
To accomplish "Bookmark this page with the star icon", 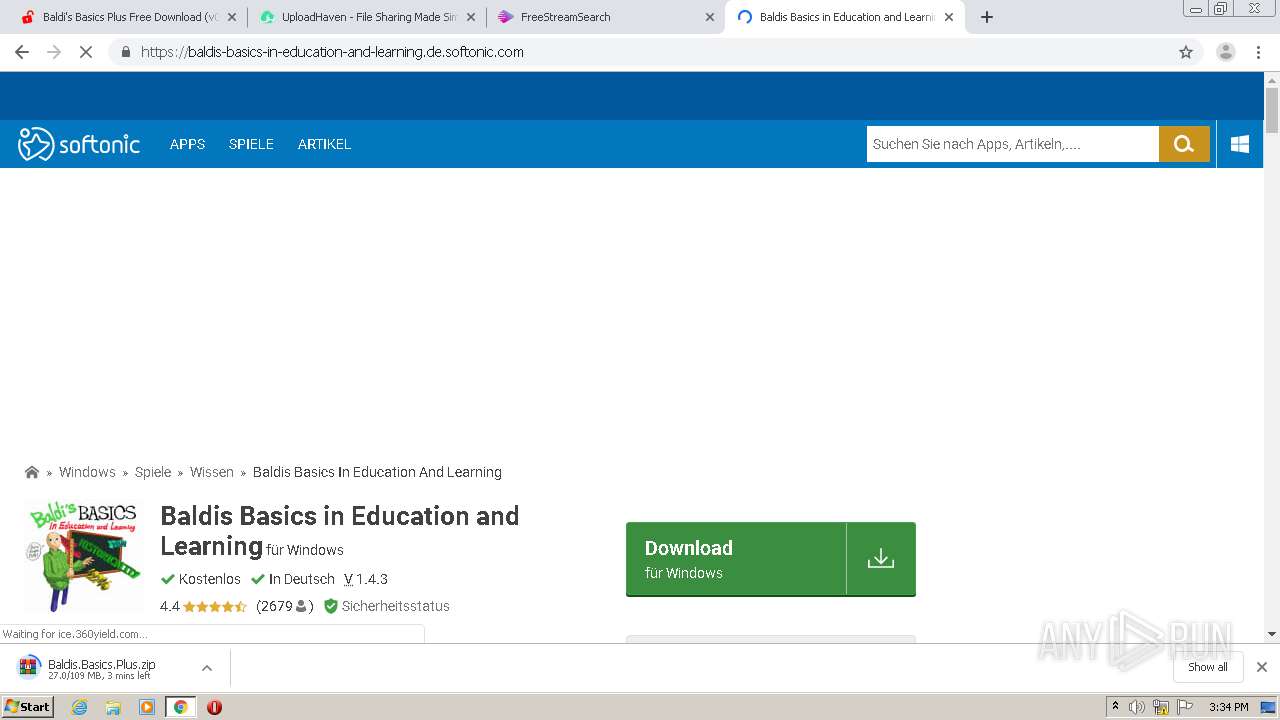I will [x=1186, y=52].
